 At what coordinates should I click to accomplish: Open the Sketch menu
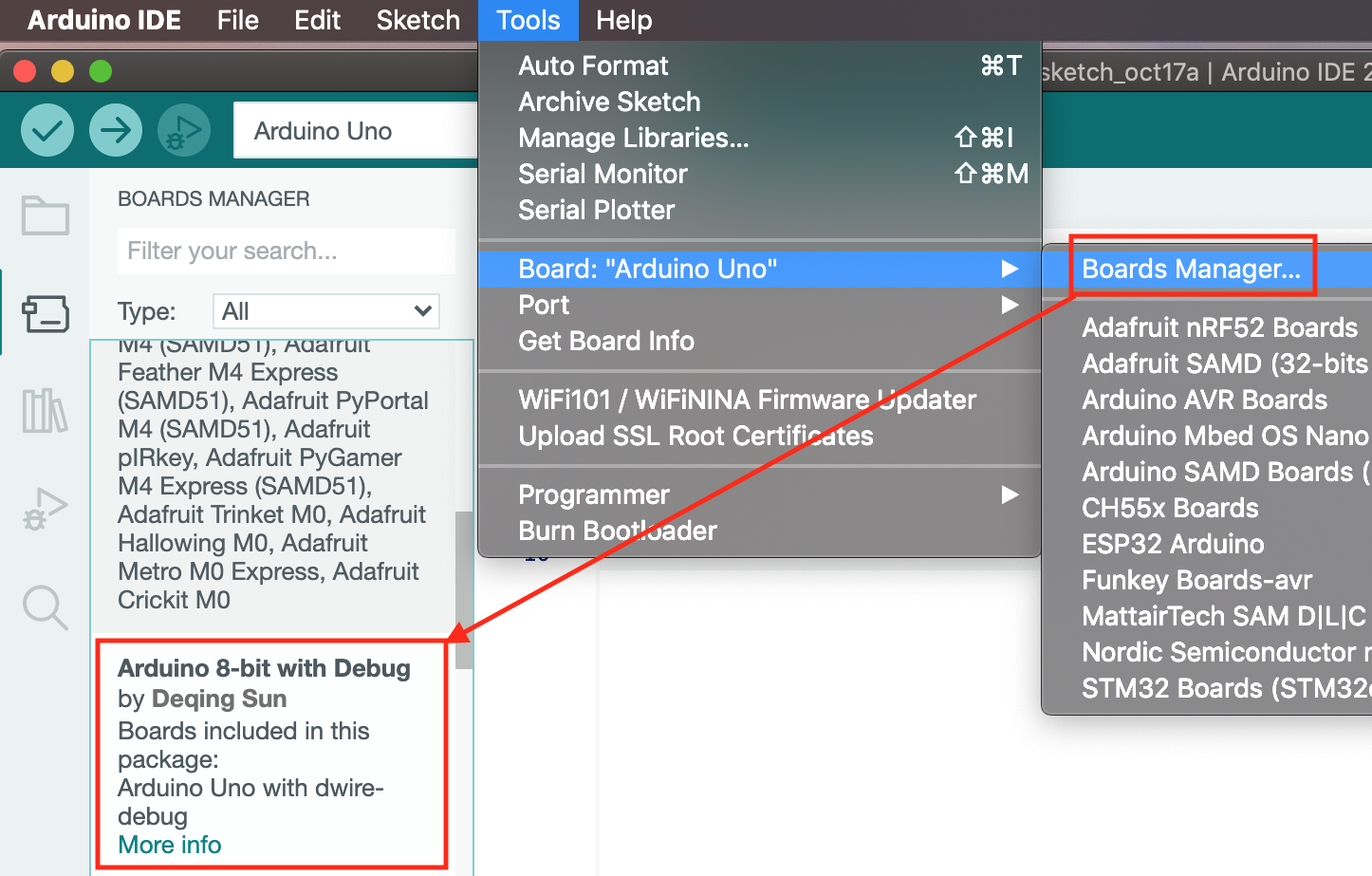417,20
